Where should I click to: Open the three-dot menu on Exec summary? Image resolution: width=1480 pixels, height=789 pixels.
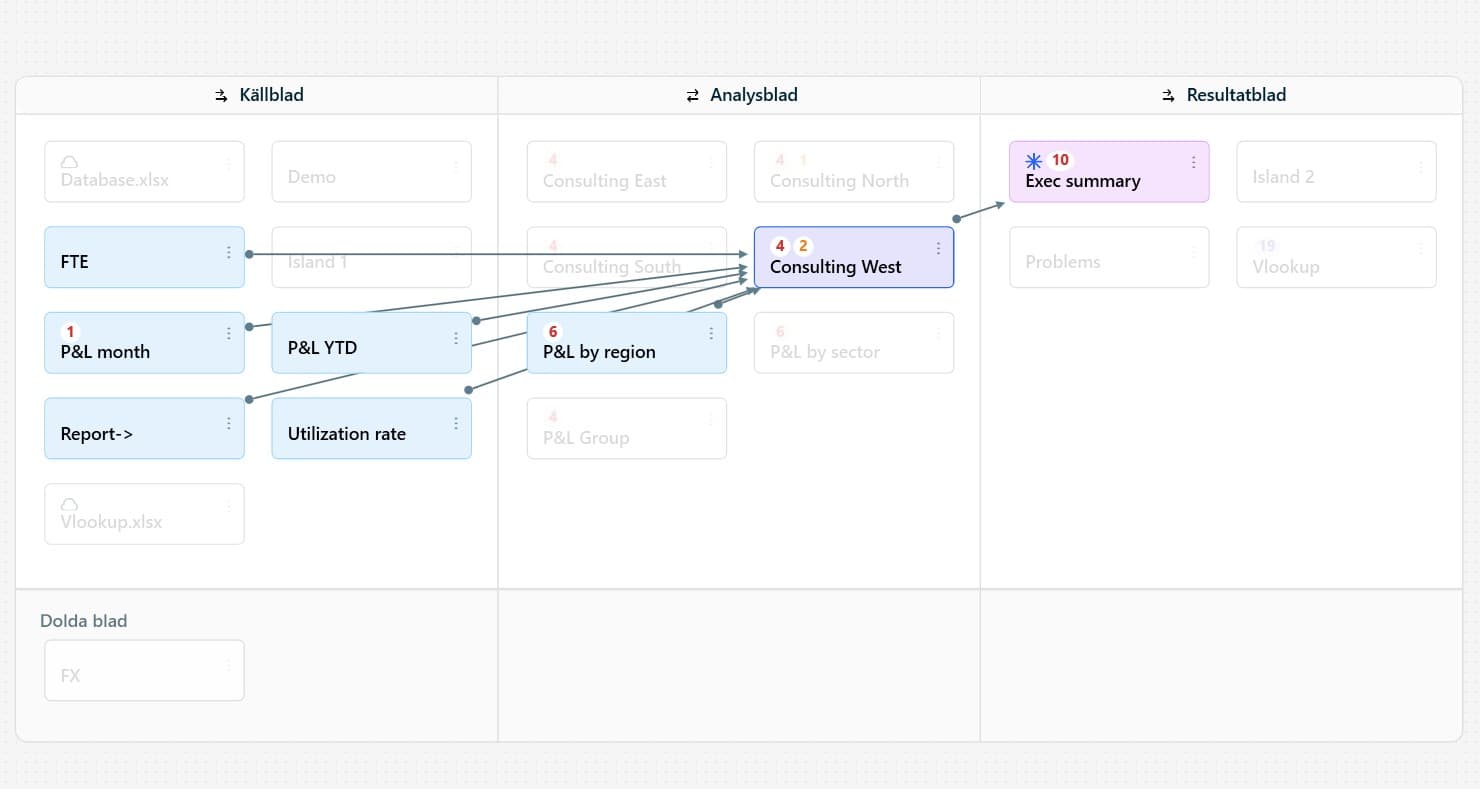pyautogui.click(x=1193, y=162)
